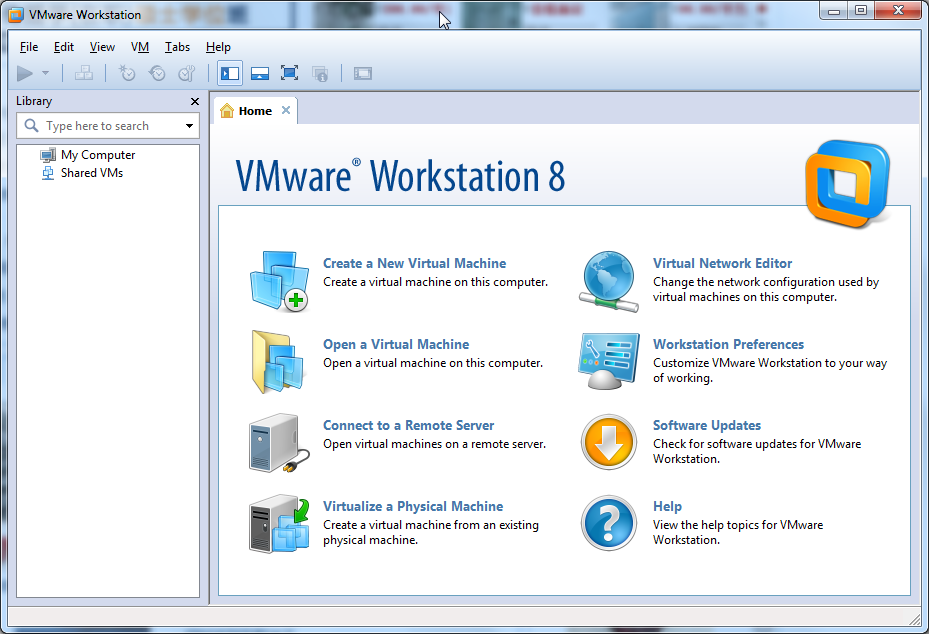This screenshot has width=929, height=634.
Task: Select My Computer in the library
Action: [98, 155]
